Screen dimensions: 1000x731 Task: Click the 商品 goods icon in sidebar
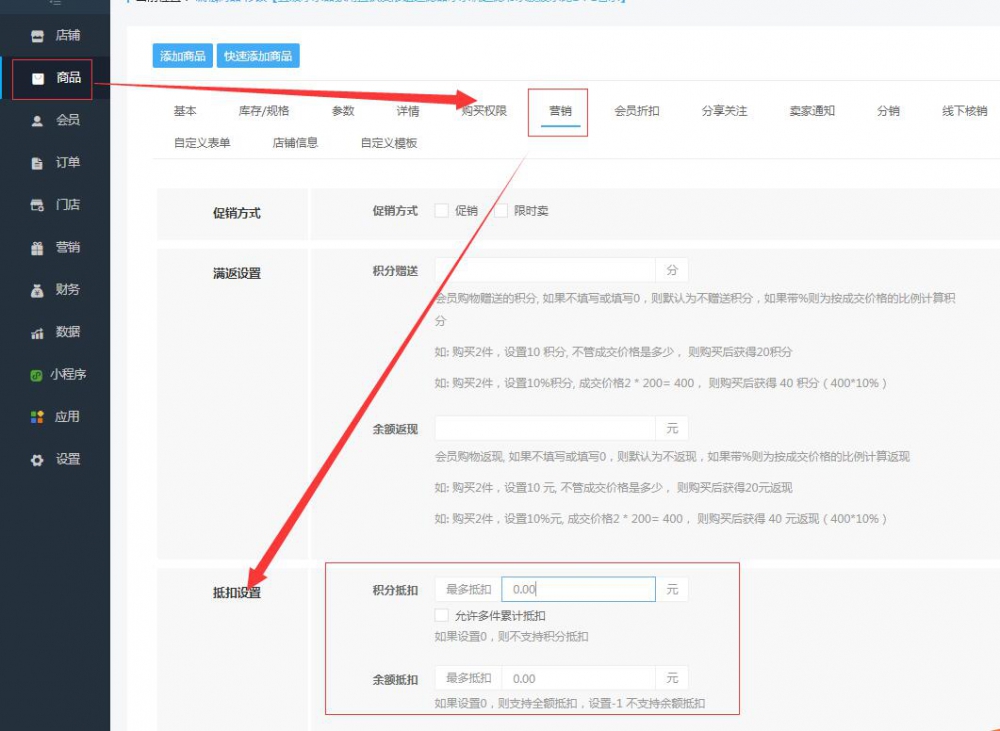[38, 78]
